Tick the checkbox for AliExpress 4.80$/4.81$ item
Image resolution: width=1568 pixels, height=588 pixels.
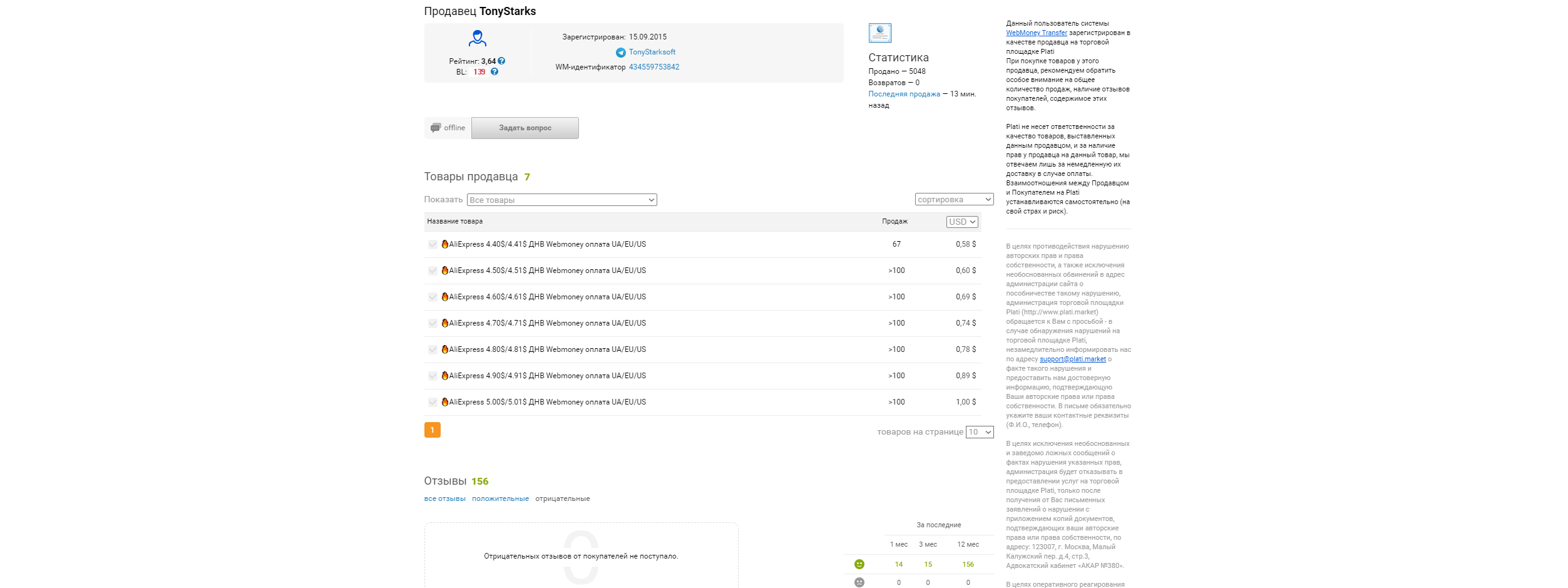(433, 349)
